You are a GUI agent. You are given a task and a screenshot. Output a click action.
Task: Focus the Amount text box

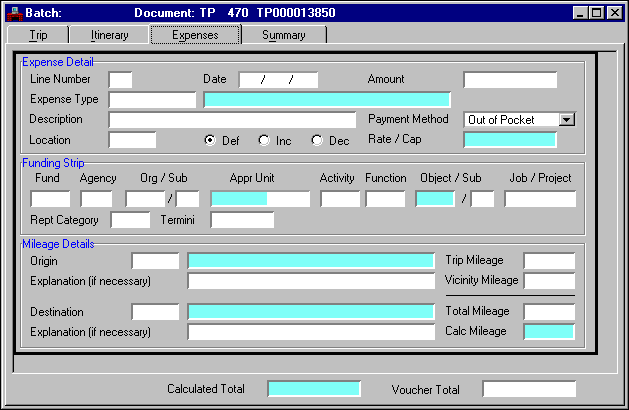[x=510, y=80]
